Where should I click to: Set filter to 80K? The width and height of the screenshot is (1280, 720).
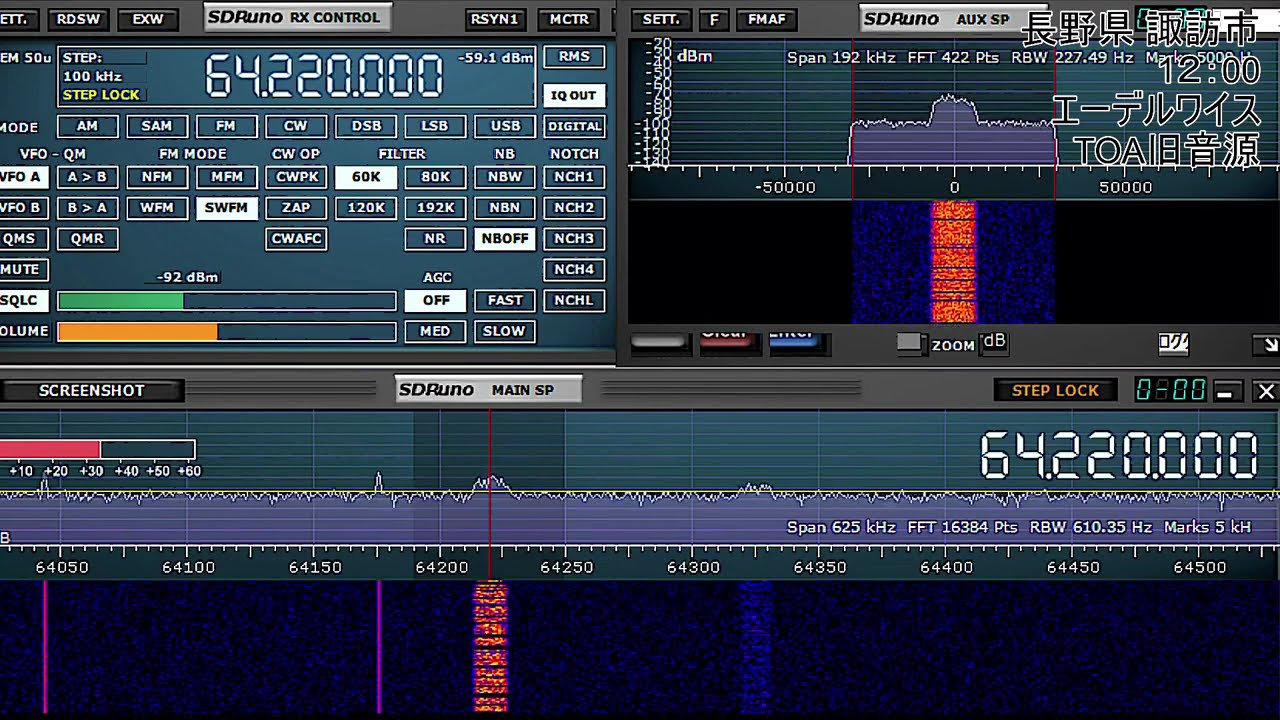435,177
